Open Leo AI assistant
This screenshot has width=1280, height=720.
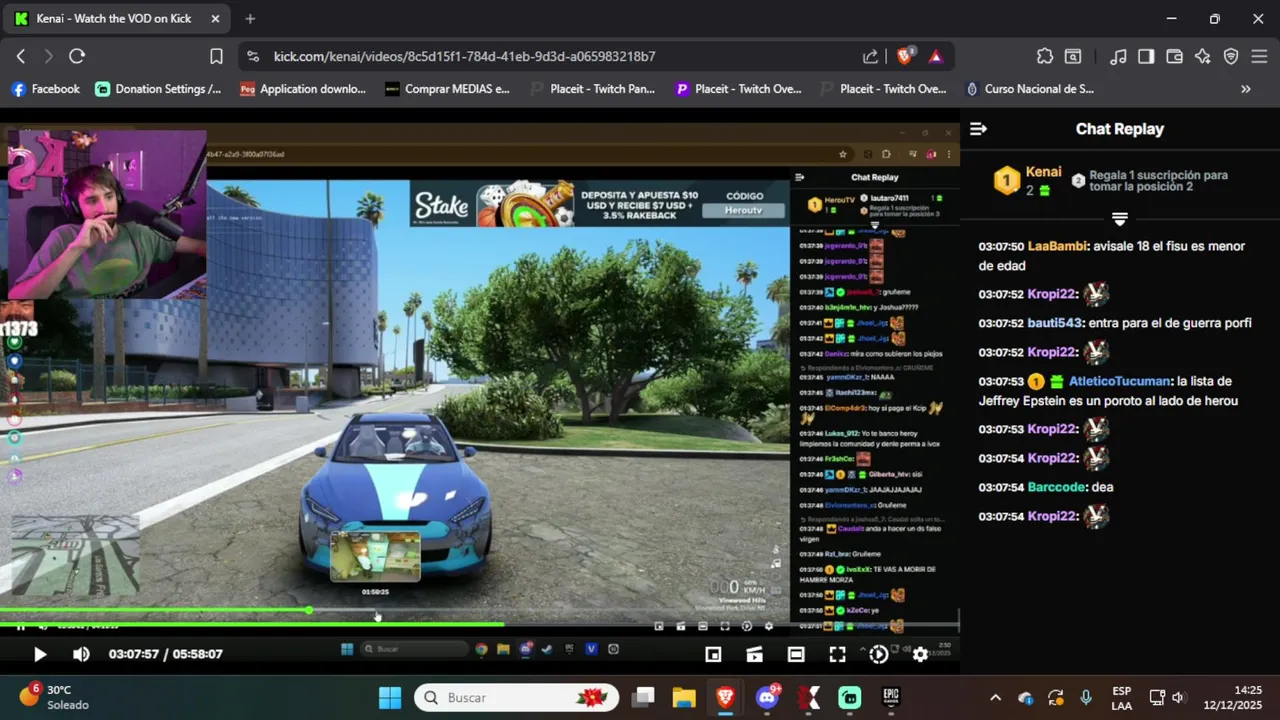point(1202,56)
